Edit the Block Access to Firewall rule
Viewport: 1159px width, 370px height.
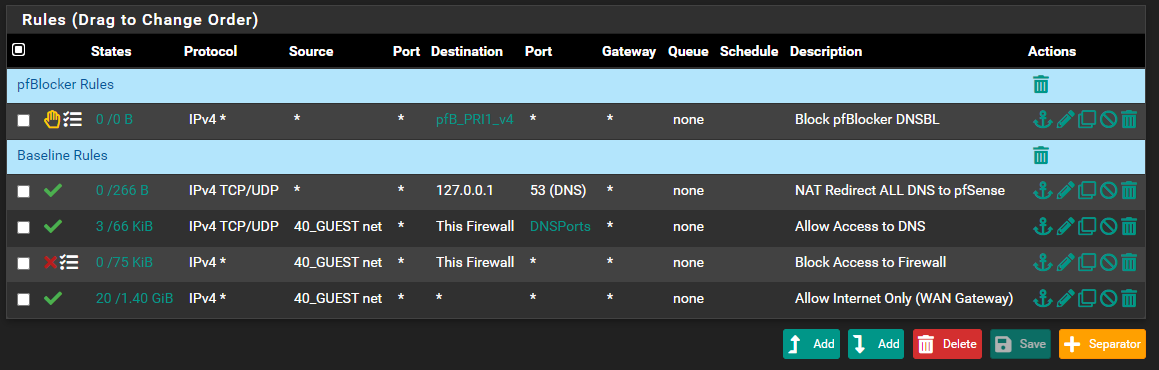pyautogui.click(x=1064, y=262)
